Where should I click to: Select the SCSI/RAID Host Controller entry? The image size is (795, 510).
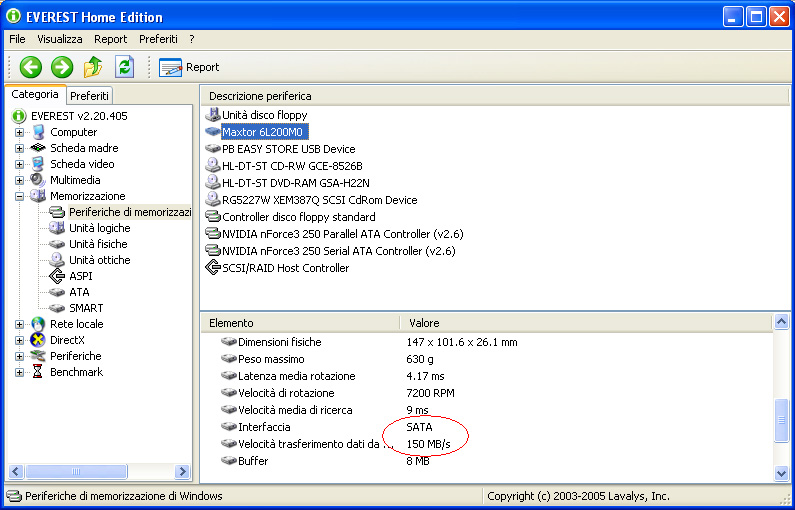285,268
